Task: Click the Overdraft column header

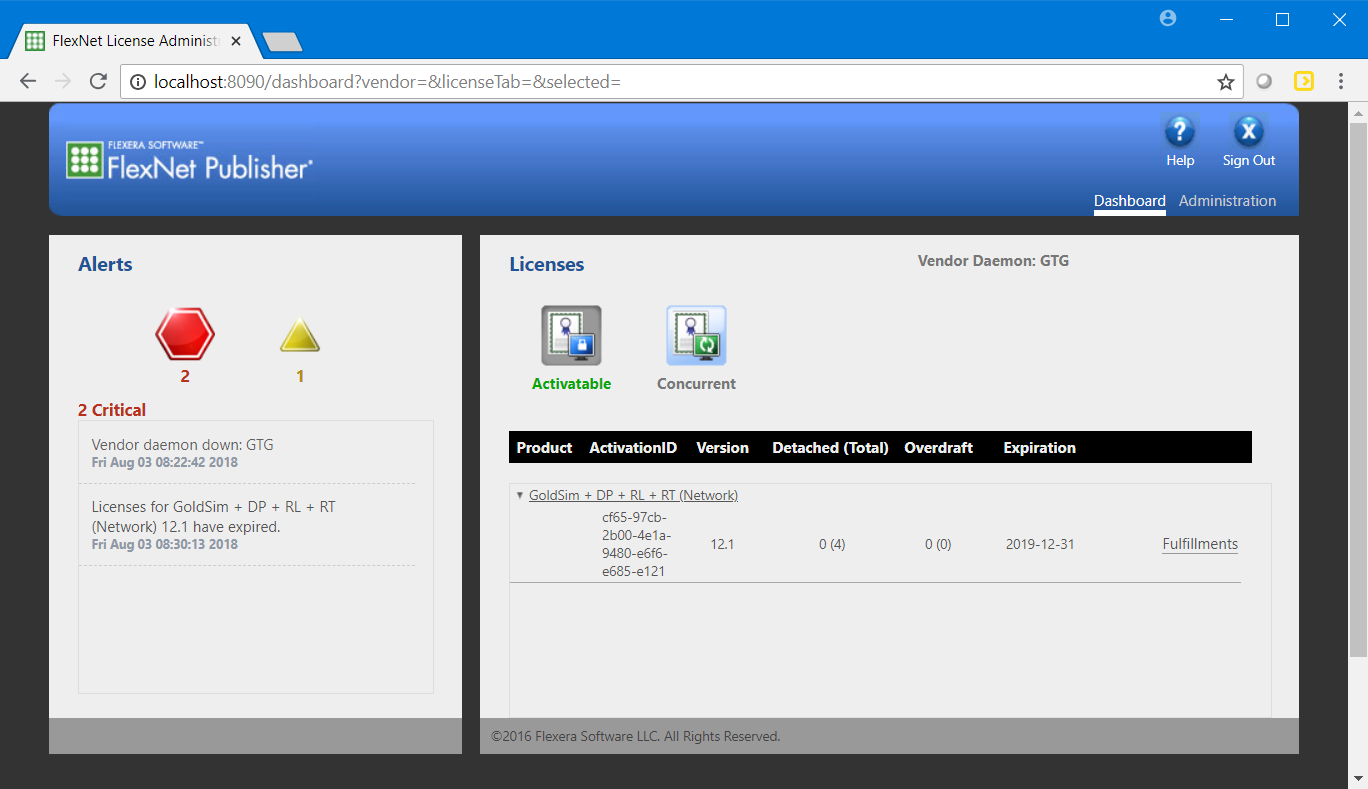Action: pos(938,448)
